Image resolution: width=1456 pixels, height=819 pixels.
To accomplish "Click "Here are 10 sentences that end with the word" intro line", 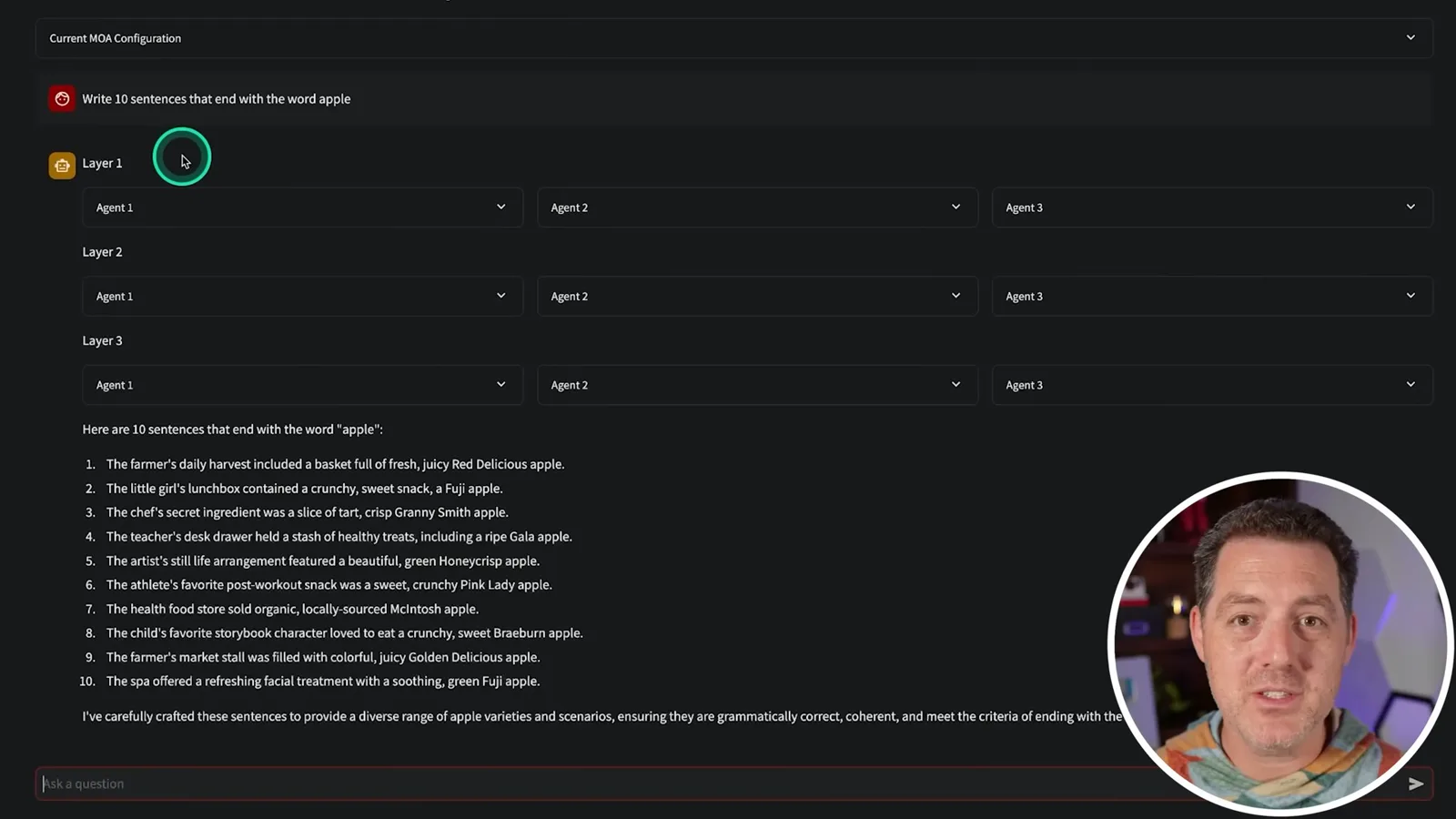I will 232,430.
